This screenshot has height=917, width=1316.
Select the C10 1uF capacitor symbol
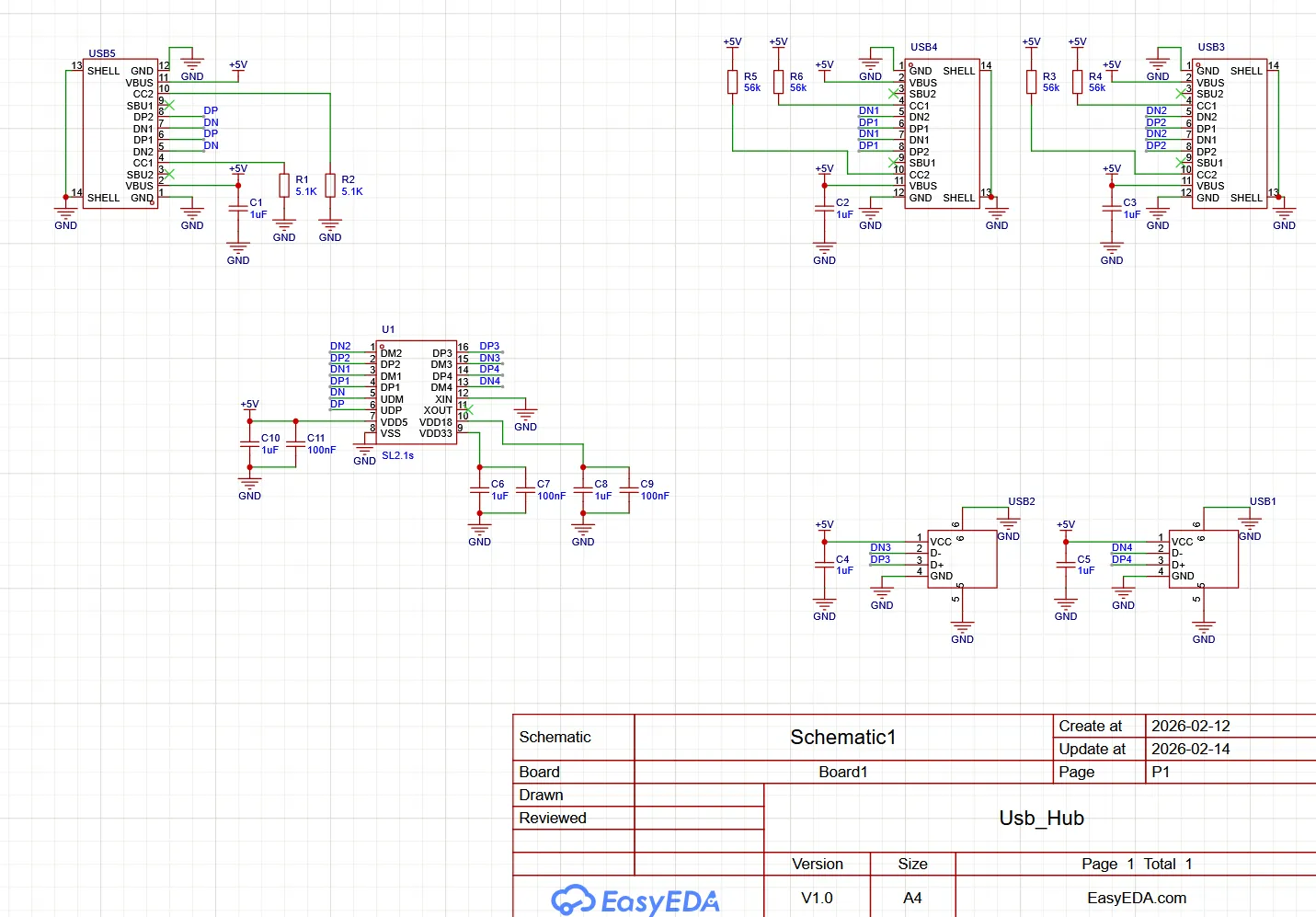[x=249, y=444]
